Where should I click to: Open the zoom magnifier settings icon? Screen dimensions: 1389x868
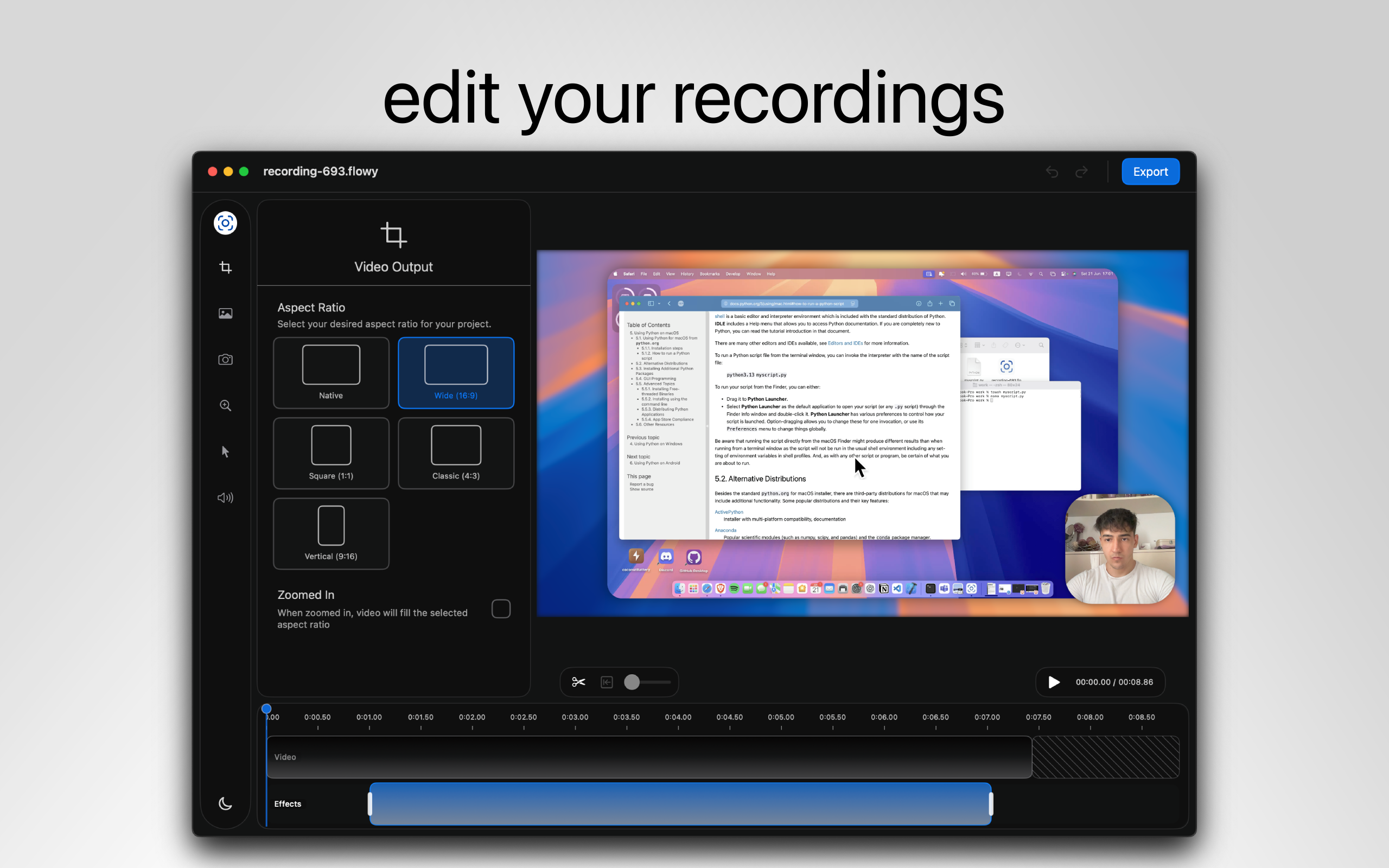225,405
